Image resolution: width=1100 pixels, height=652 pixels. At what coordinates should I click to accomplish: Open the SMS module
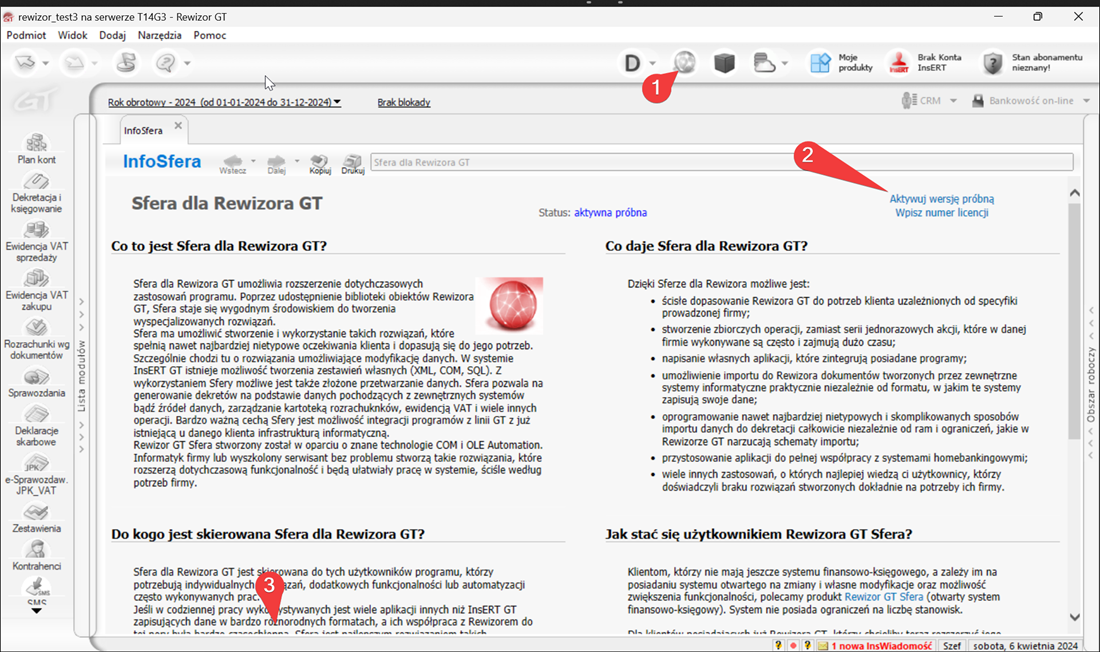pos(36,591)
